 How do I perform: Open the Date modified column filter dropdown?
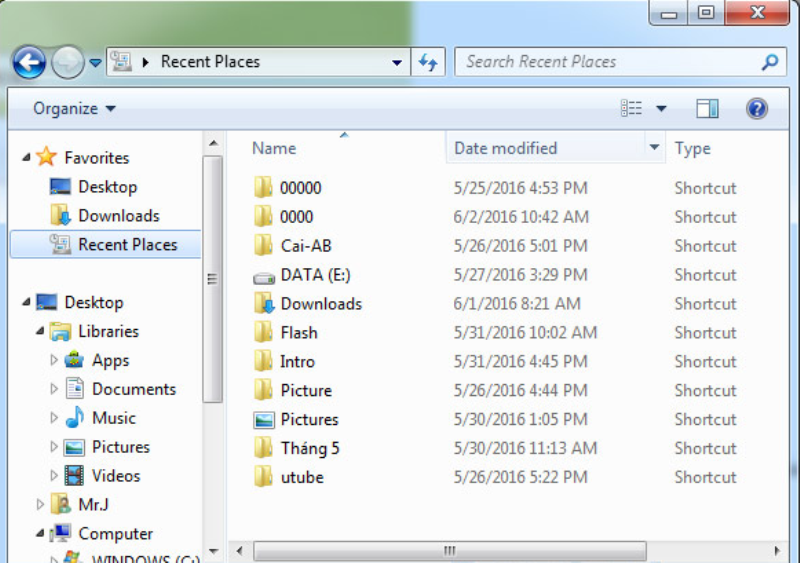point(655,148)
